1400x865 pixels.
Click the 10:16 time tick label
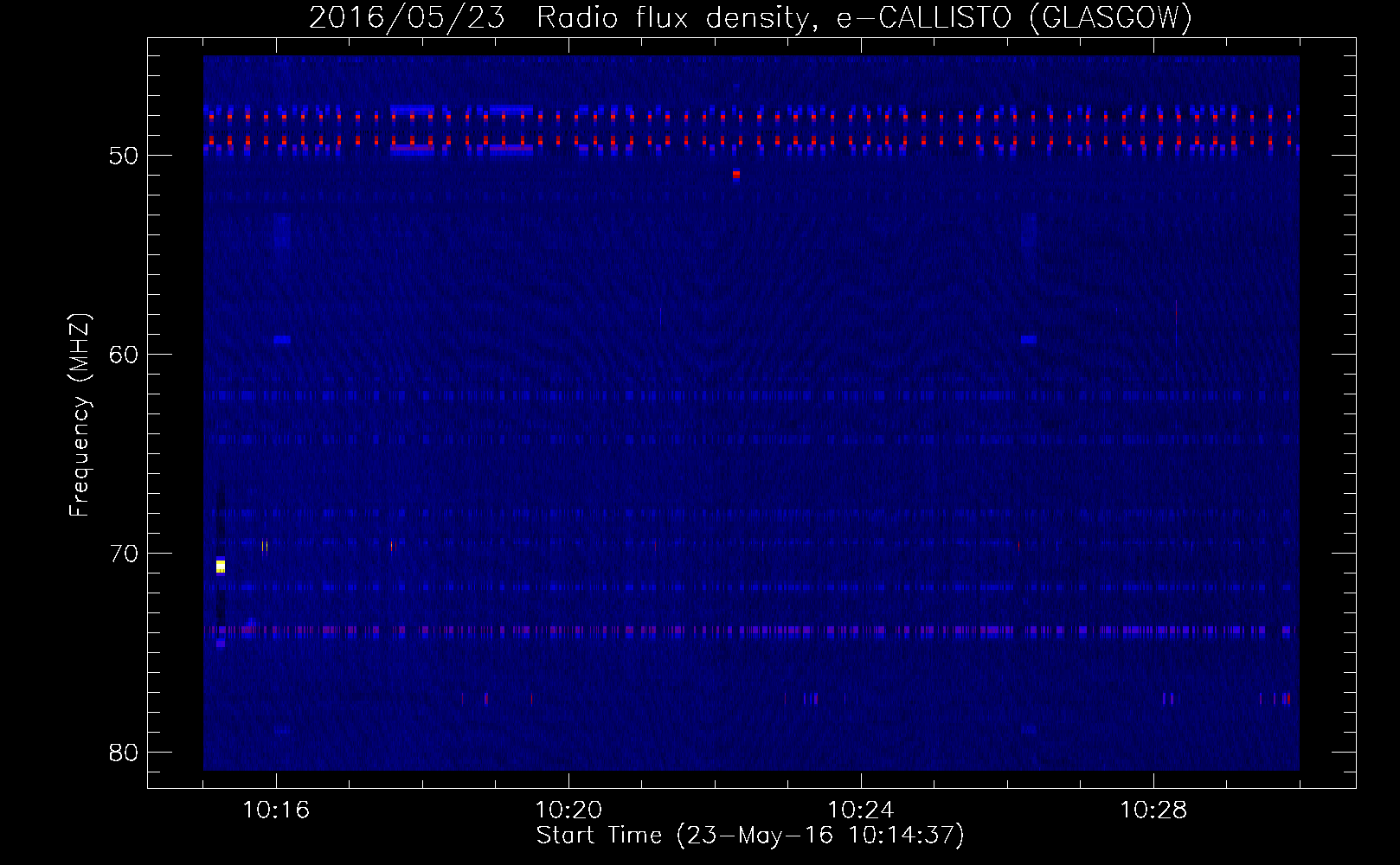coord(276,811)
